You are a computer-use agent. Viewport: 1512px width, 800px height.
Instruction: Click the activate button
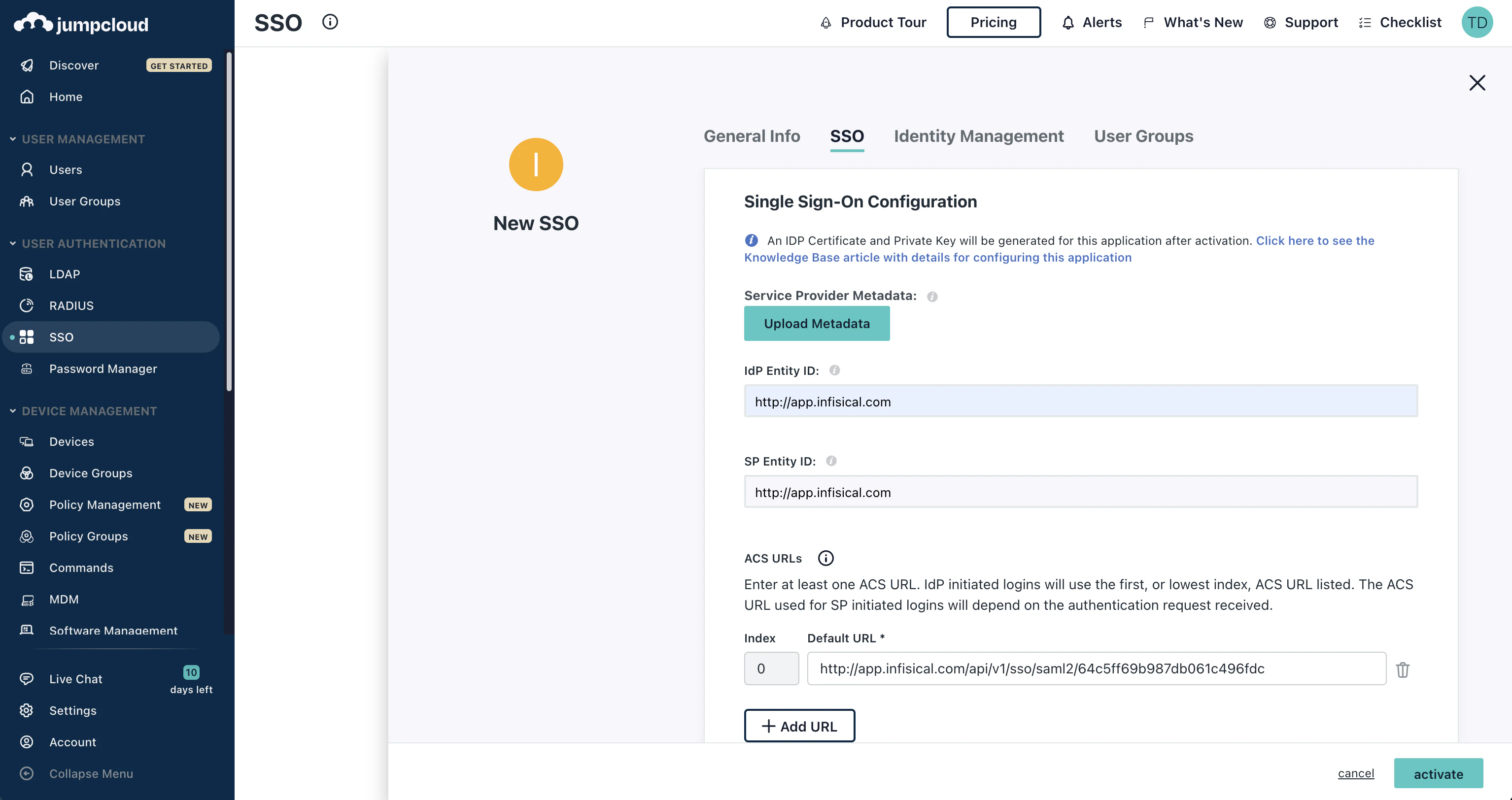[1439, 773]
